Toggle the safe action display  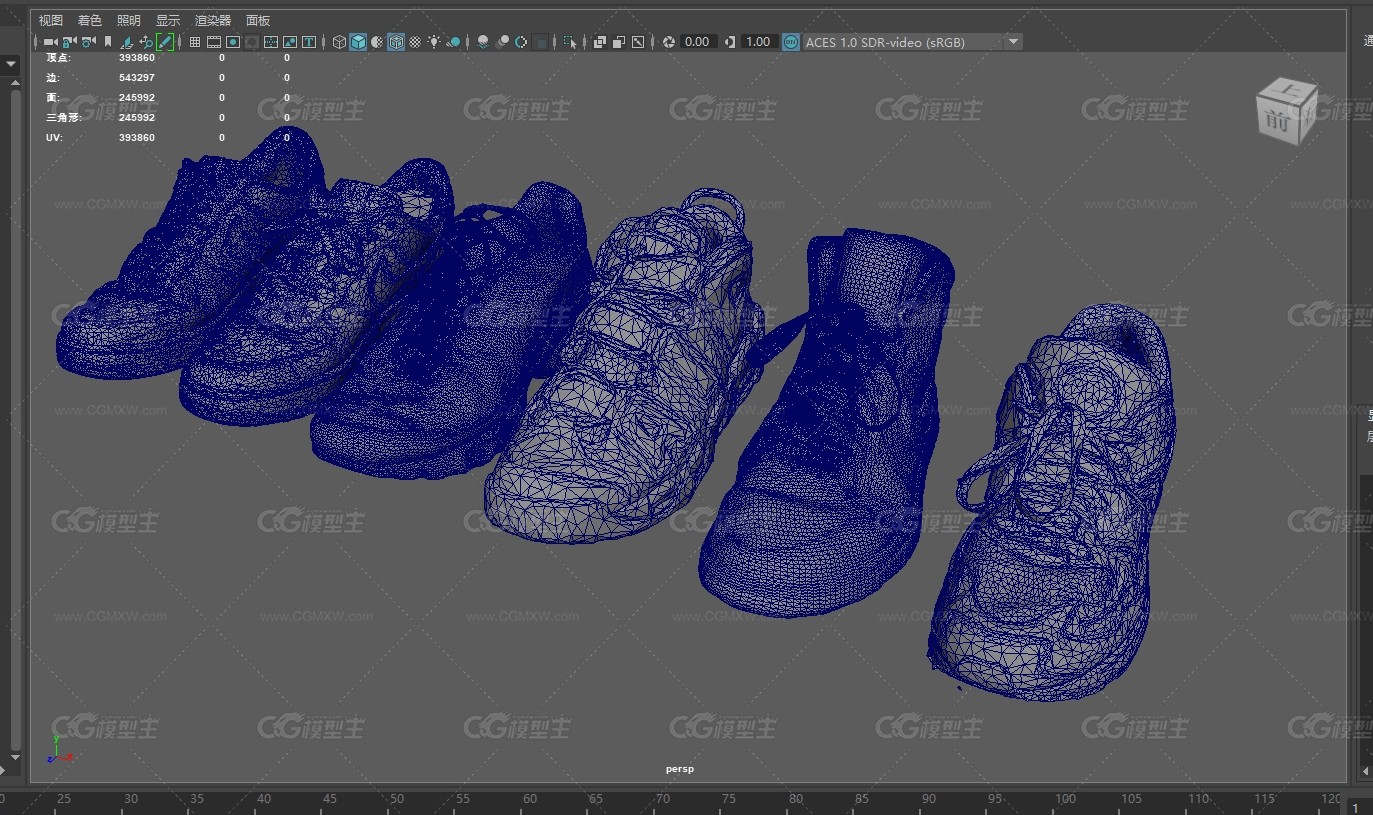tap(290, 42)
